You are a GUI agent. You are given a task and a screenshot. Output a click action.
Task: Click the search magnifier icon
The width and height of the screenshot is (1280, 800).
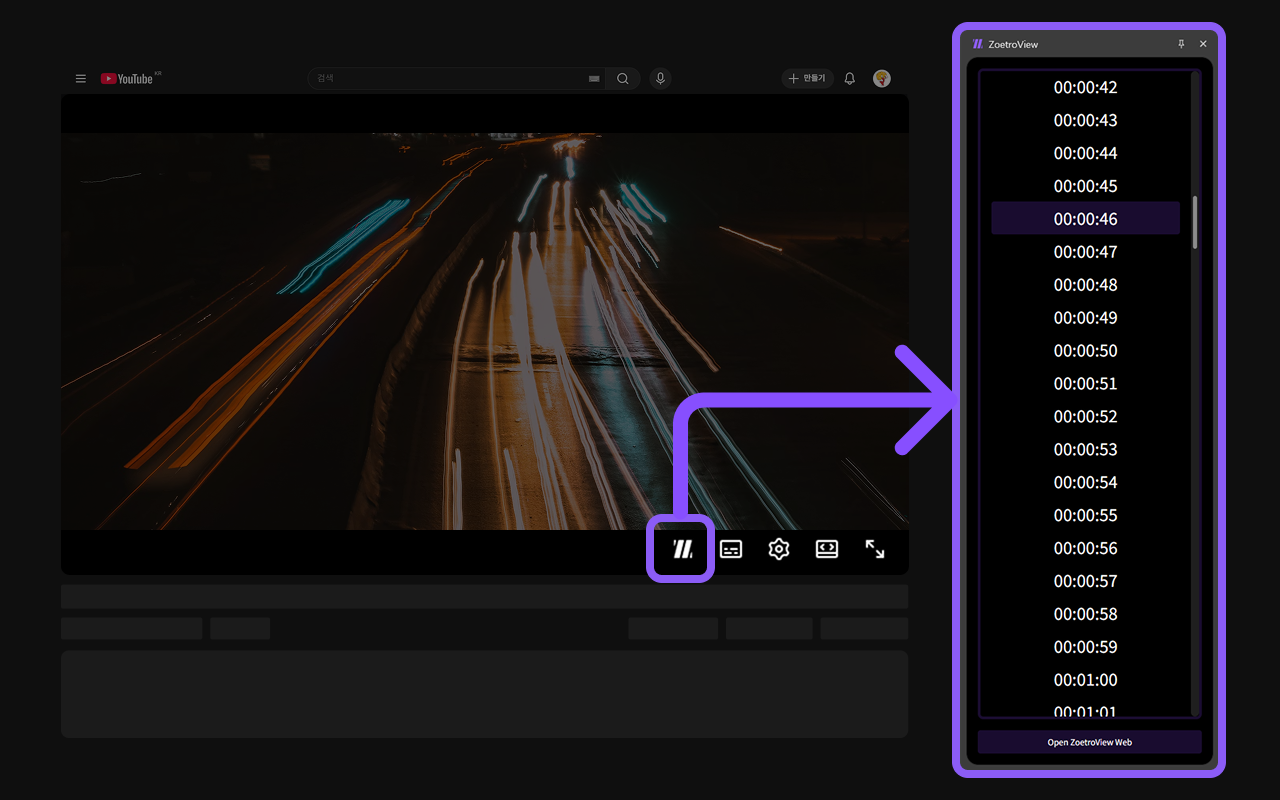coord(622,78)
